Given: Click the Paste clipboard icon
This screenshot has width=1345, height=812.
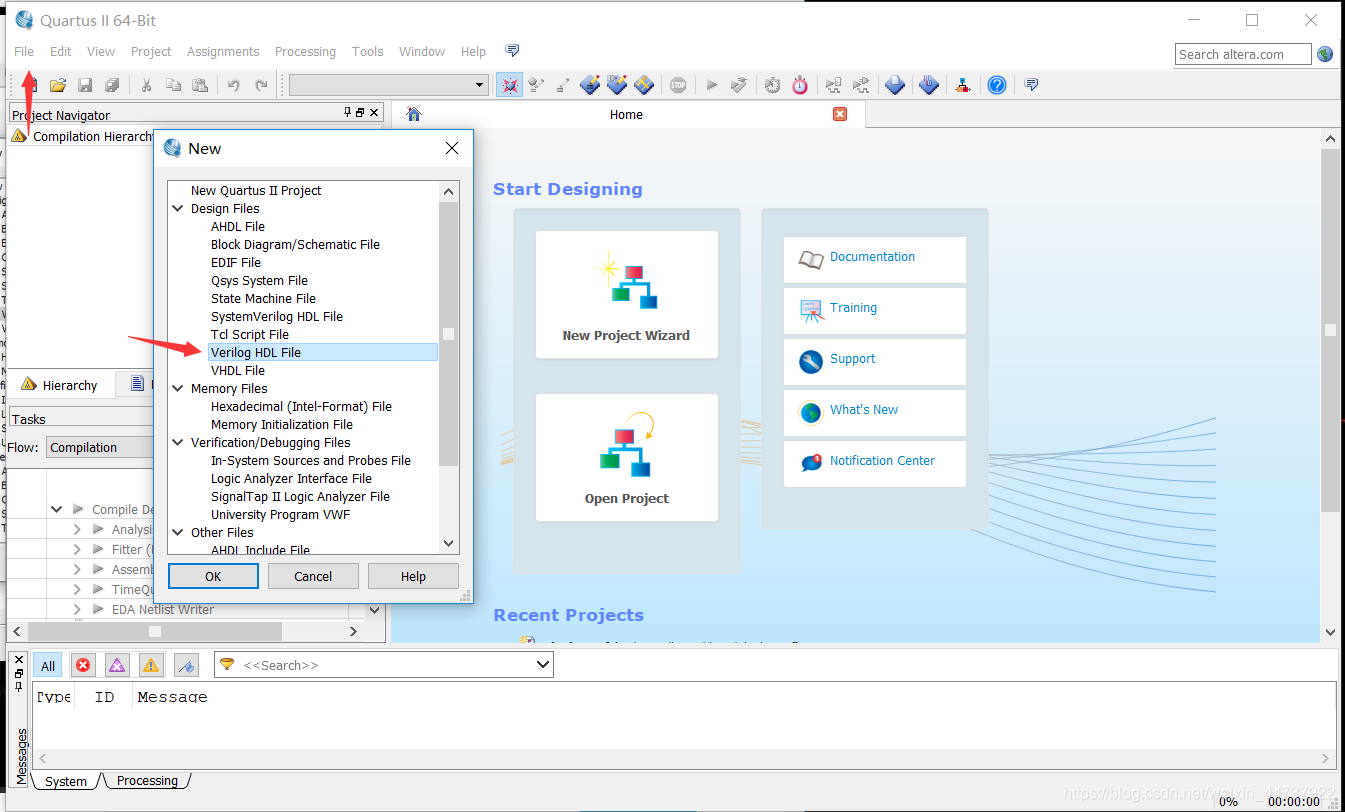Looking at the screenshot, I should (200, 86).
